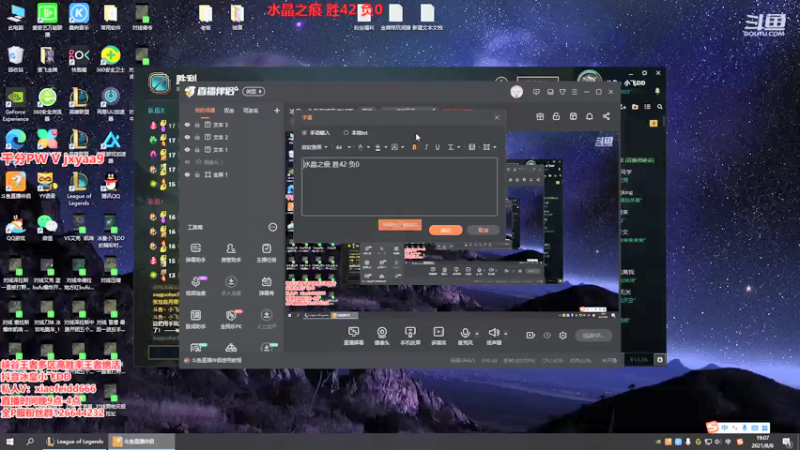Add a 摄像头 camera source

click(382, 336)
